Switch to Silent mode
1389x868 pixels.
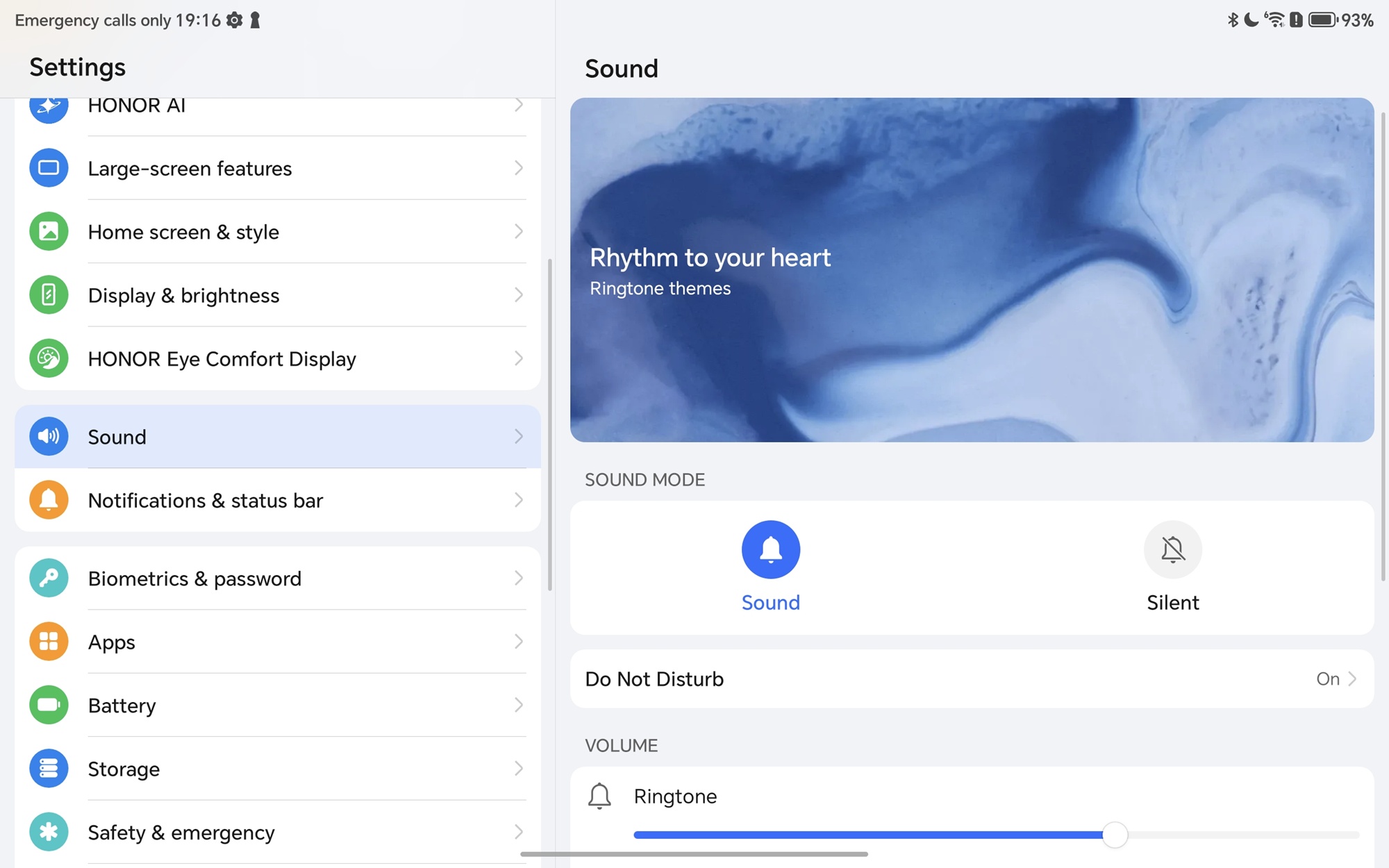coord(1172,550)
